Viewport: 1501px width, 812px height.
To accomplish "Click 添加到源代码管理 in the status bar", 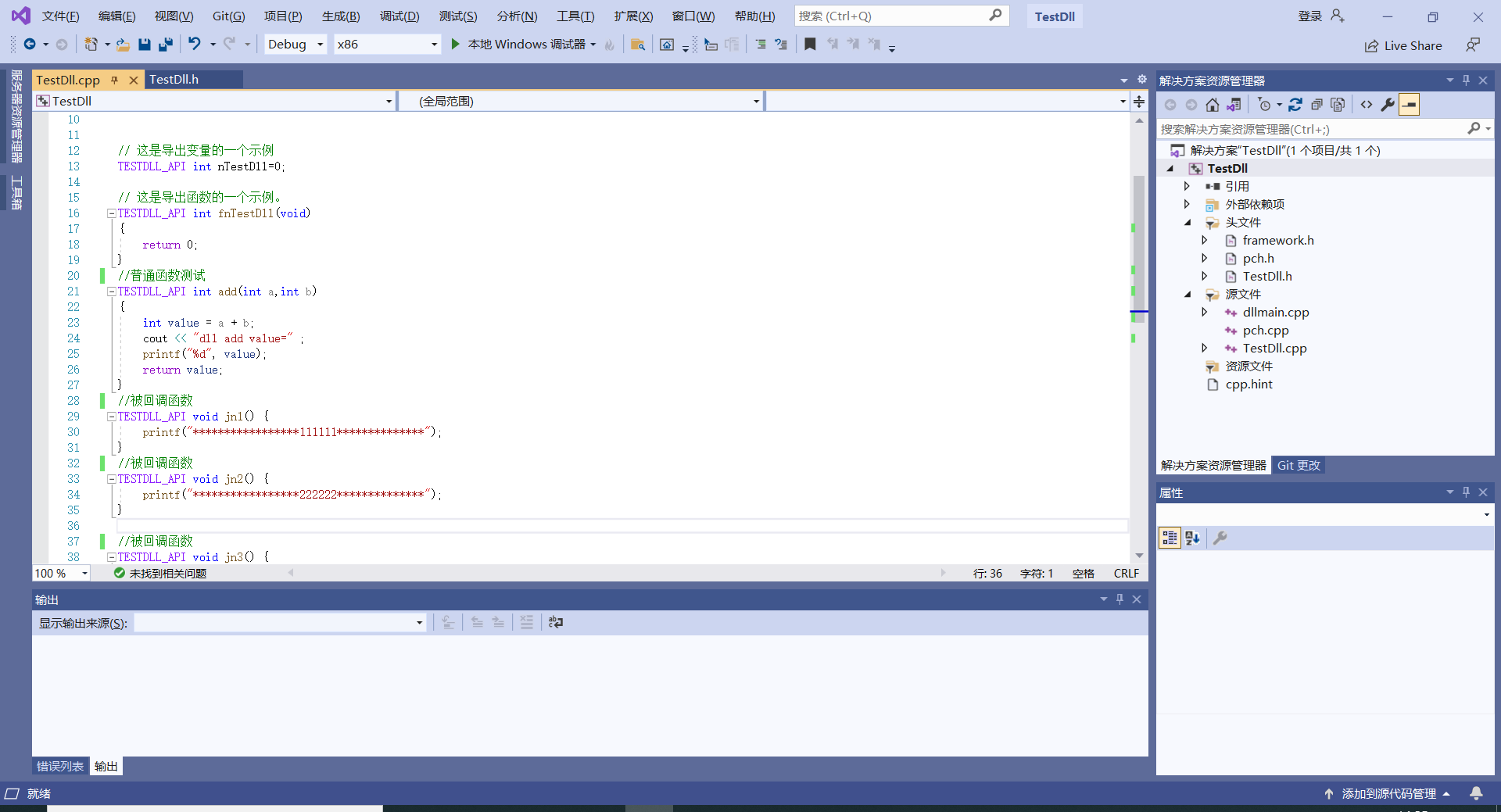I will tap(1388, 793).
